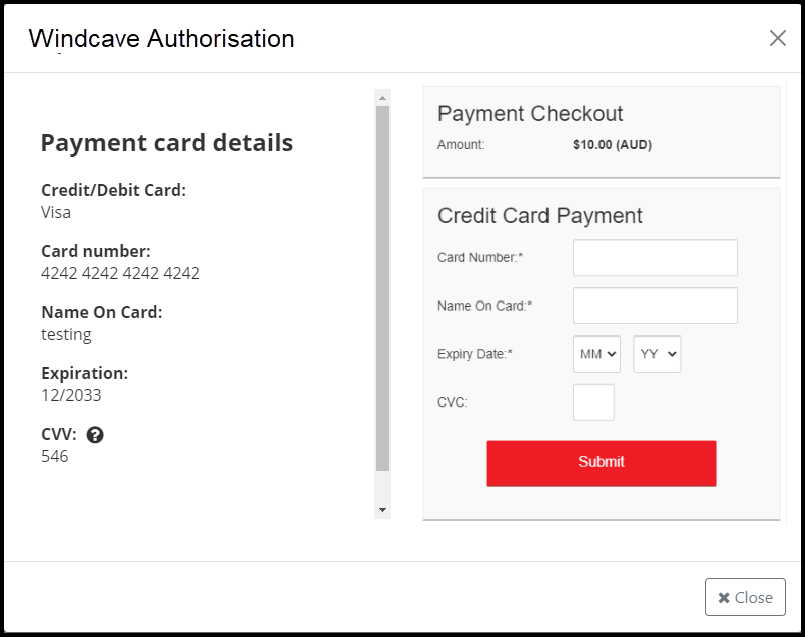Click the gray scrollbar thumb
805x637 pixels.
click(x=382, y=288)
